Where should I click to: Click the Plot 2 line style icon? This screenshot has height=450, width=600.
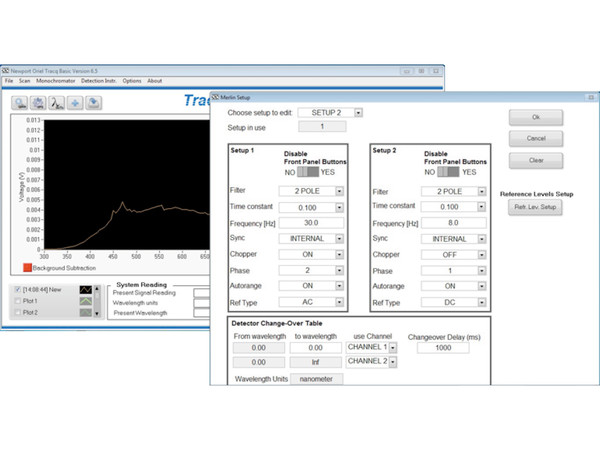coord(86,312)
